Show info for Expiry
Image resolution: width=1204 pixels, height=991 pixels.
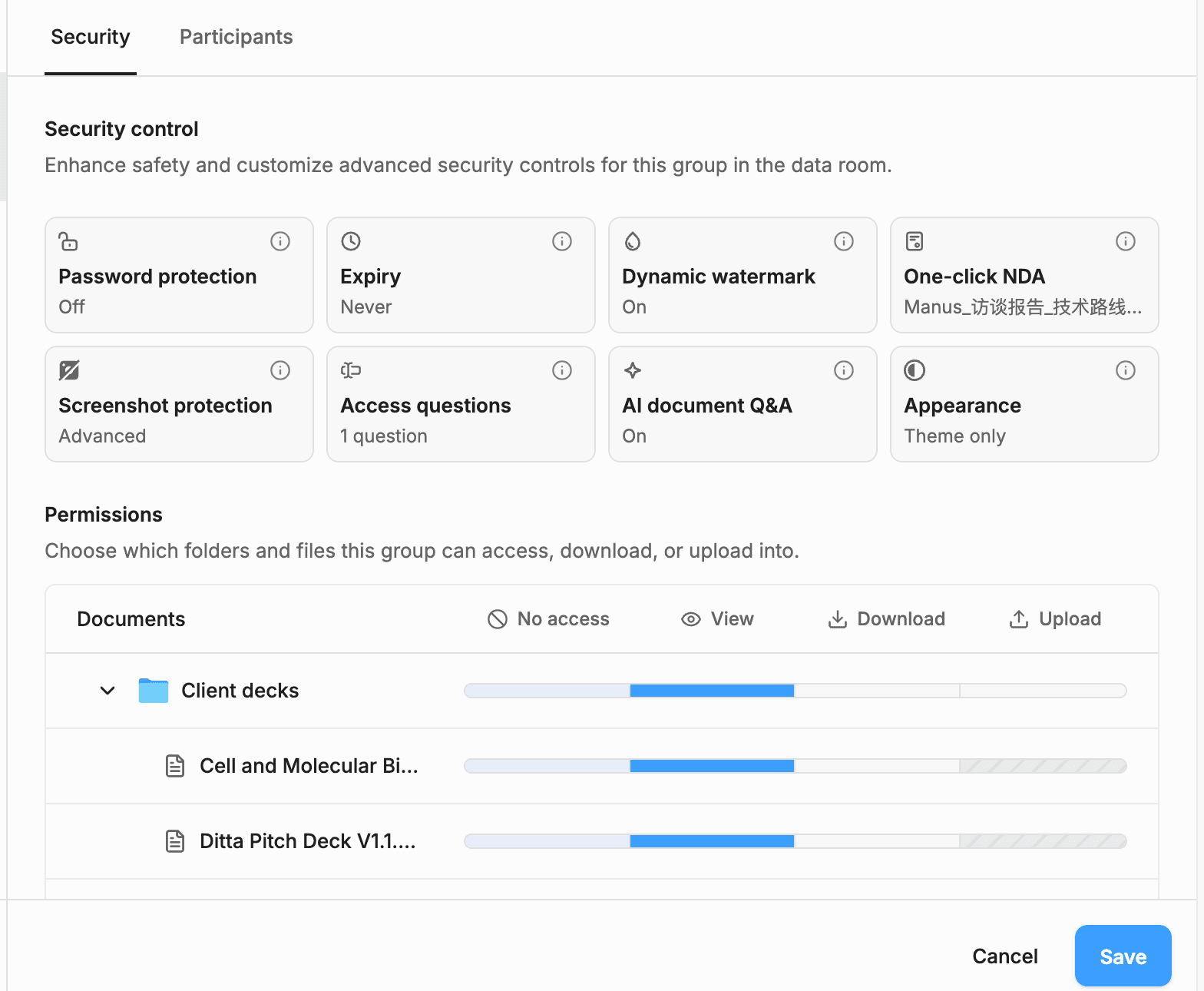pyautogui.click(x=562, y=241)
